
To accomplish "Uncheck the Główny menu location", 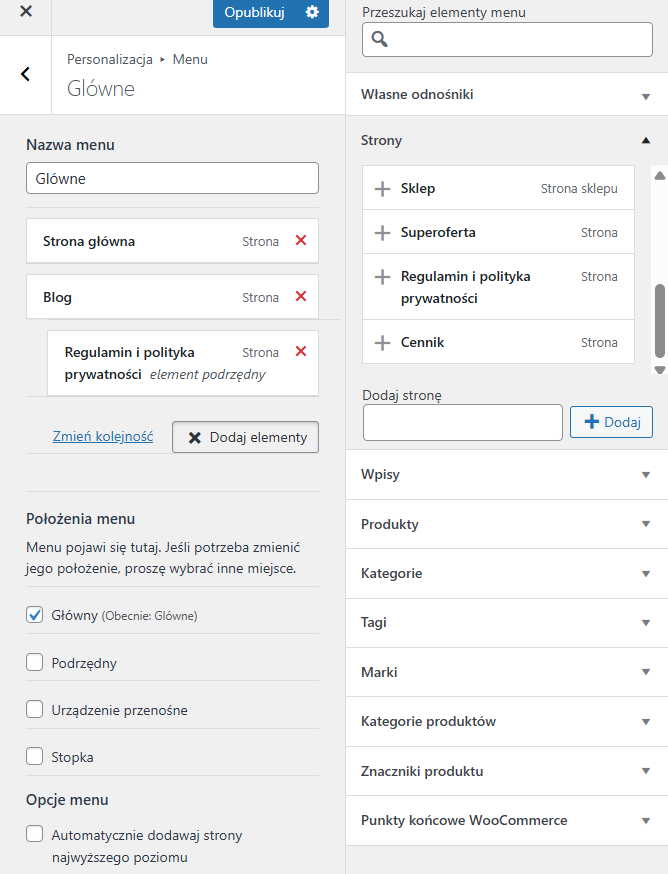I will (35, 615).
